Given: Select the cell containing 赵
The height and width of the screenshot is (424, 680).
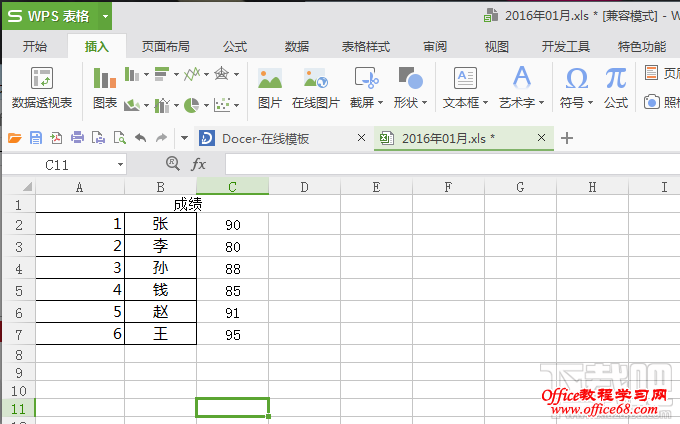Looking at the screenshot, I should [160, 312].
